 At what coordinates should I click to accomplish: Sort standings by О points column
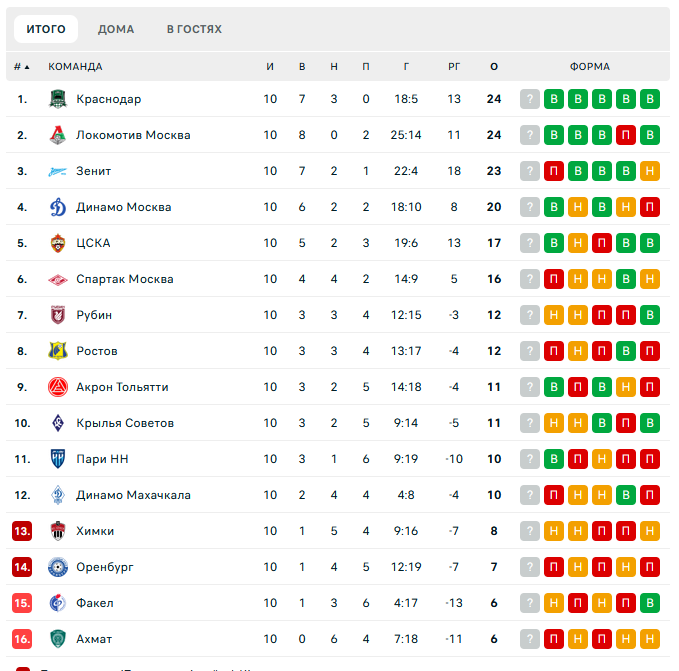(x=494, y=67)
